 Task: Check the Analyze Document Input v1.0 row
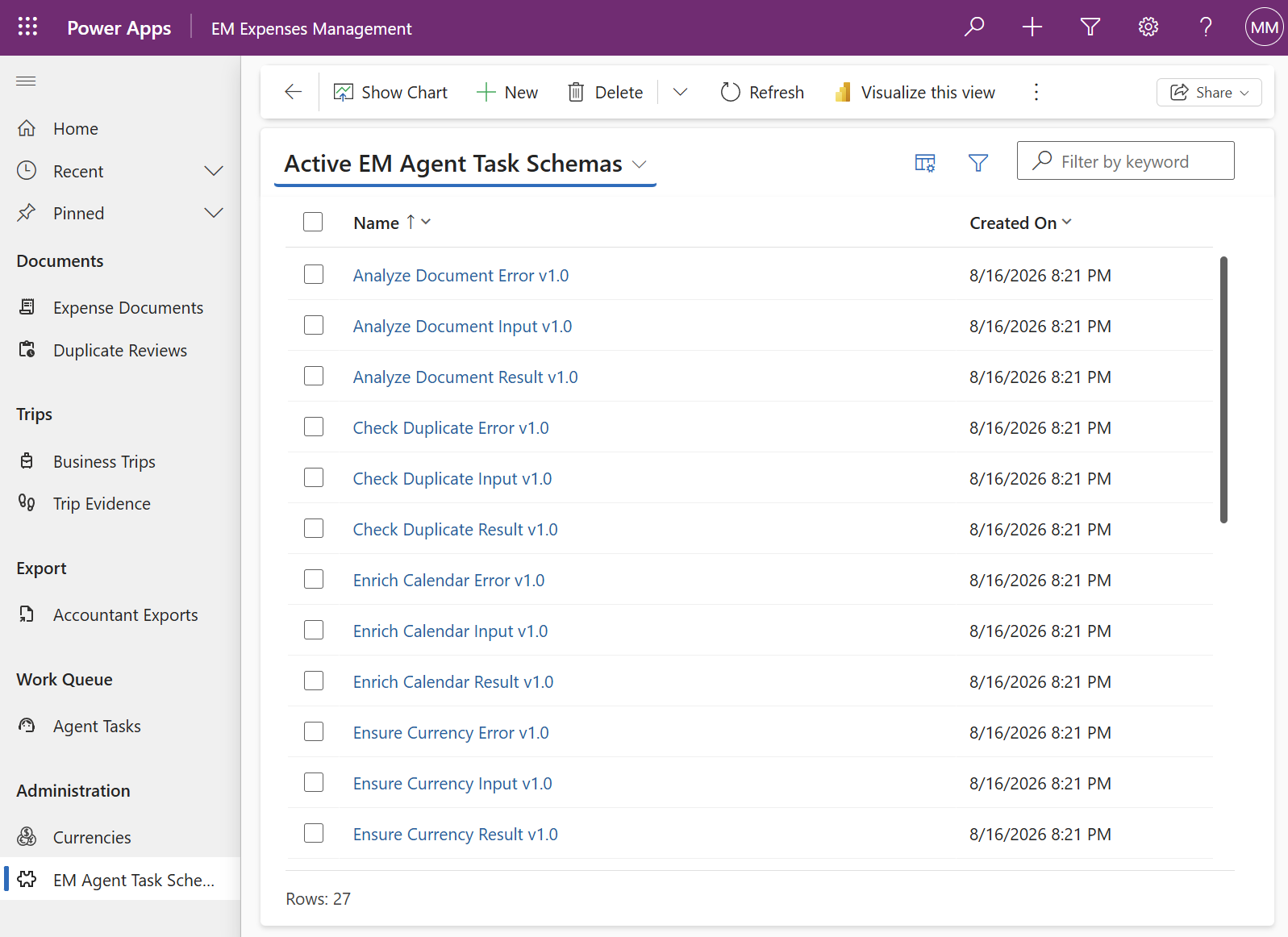[x=314, y=325]
